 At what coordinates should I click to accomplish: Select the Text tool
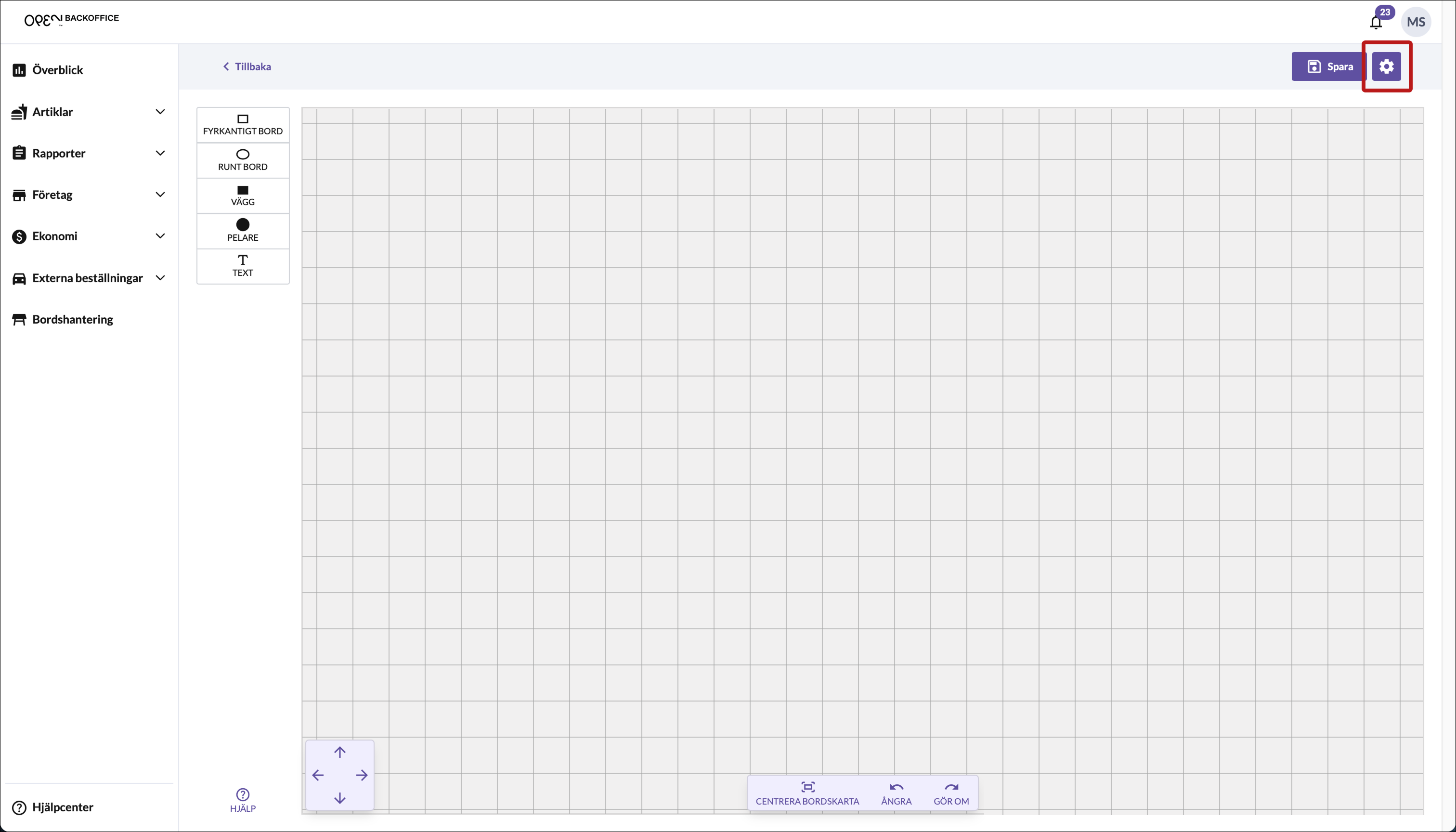pos(243,266)
